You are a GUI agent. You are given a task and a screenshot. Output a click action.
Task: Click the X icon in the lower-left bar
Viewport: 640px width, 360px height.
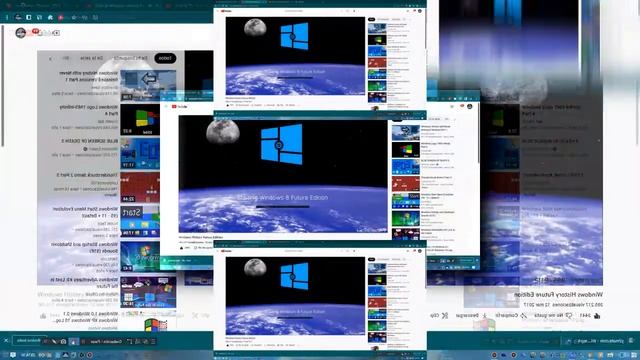point(6,340)
